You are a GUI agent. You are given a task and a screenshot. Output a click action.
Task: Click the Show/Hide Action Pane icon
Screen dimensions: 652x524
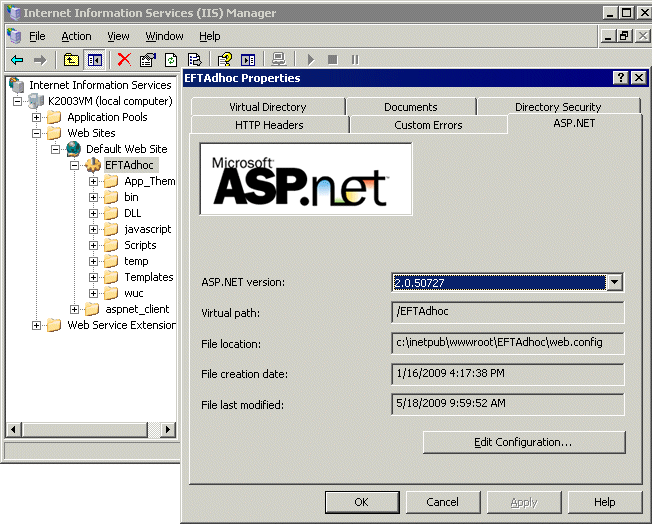(x=248, y=60)
